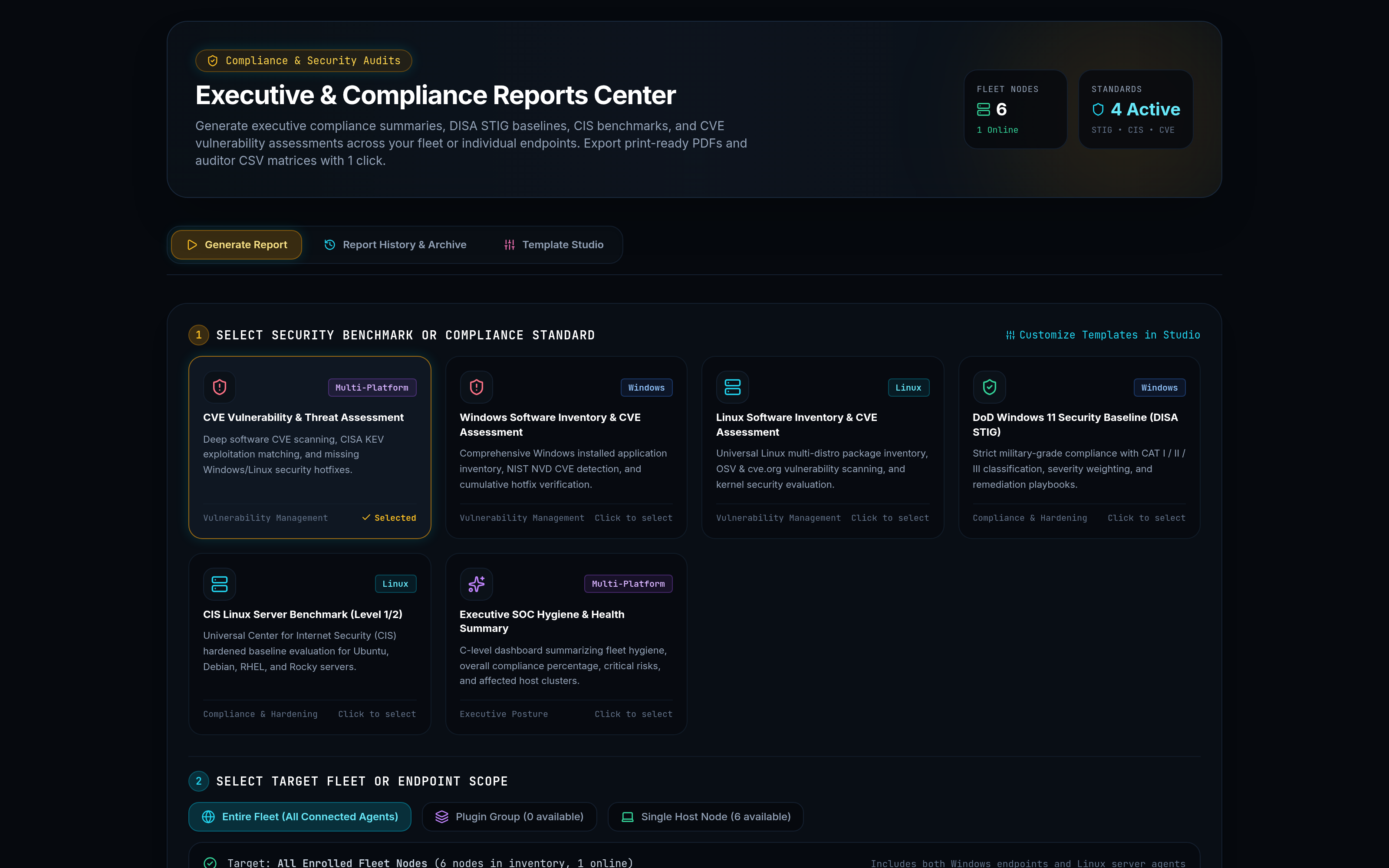The image size is (1389, 868).
Task: Click Linux tag on Linux Software Inventory card
Action: [908, 388]
